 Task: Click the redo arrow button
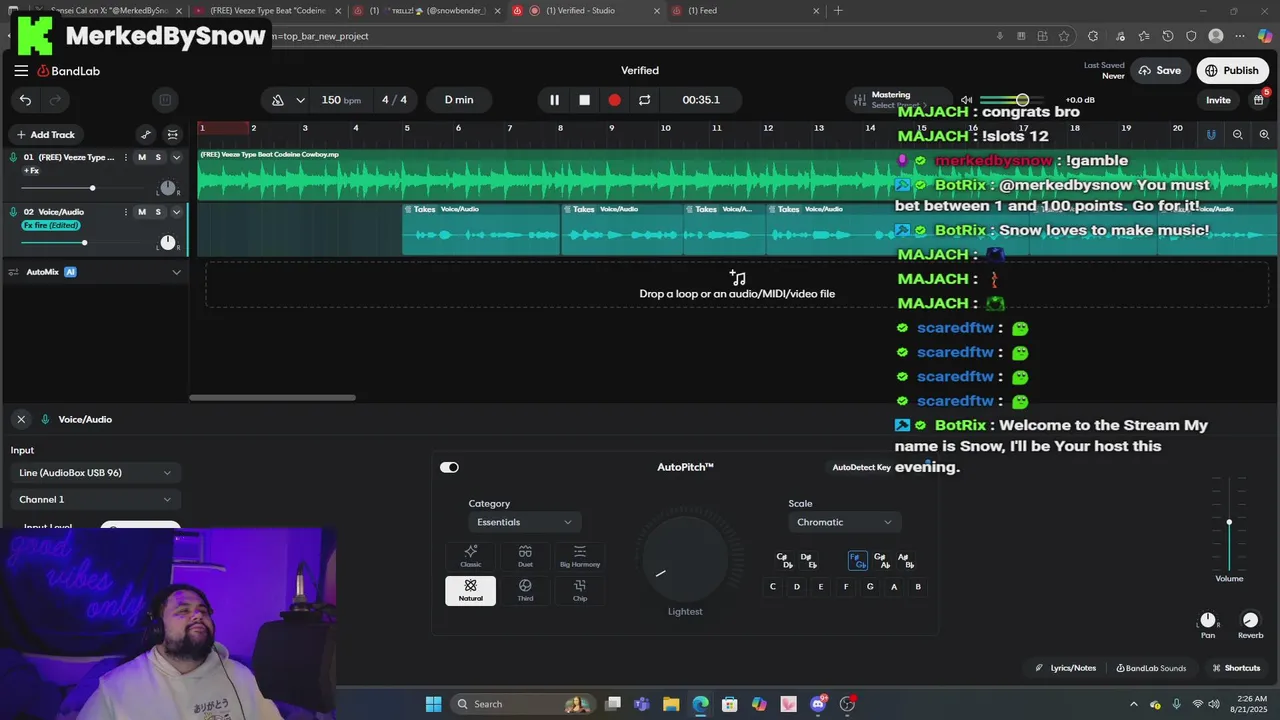55,100
